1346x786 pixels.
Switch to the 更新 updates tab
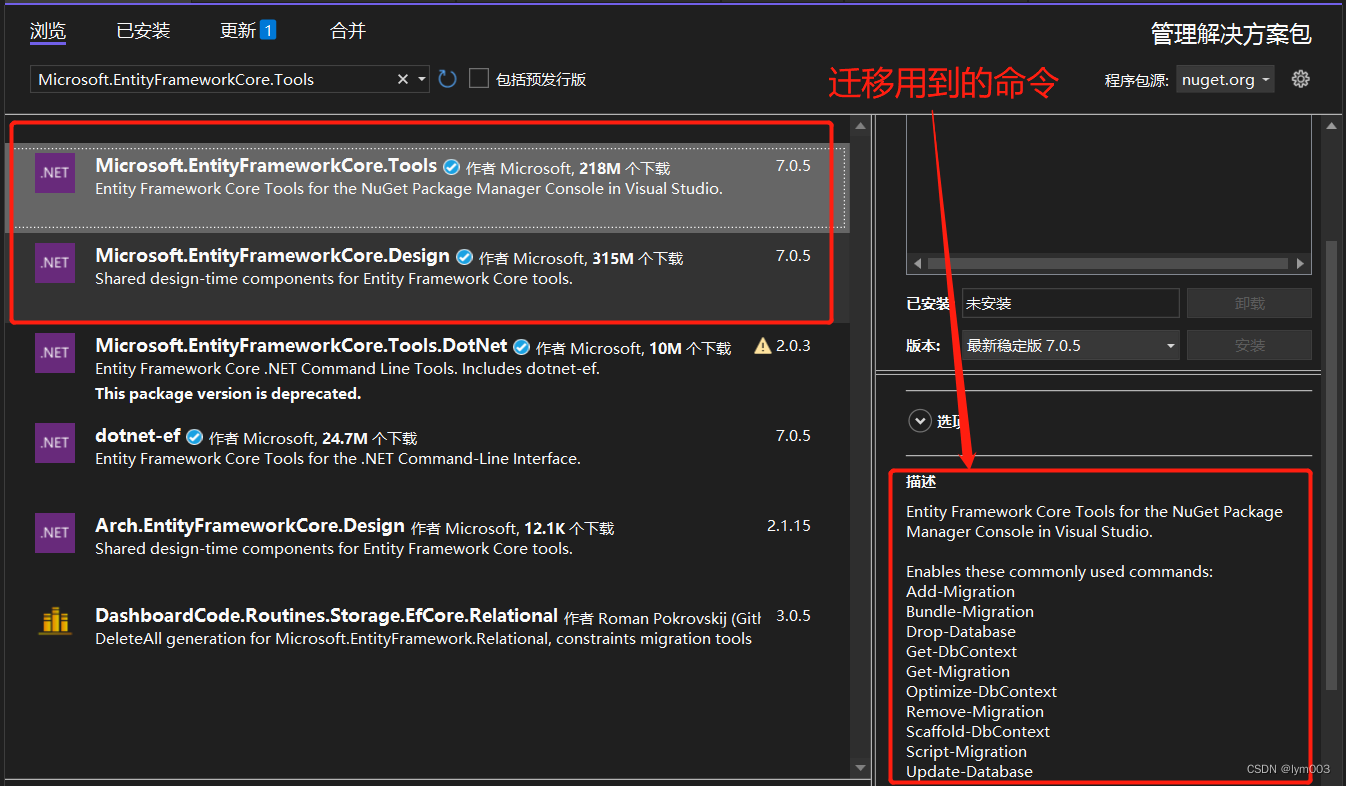238,31
